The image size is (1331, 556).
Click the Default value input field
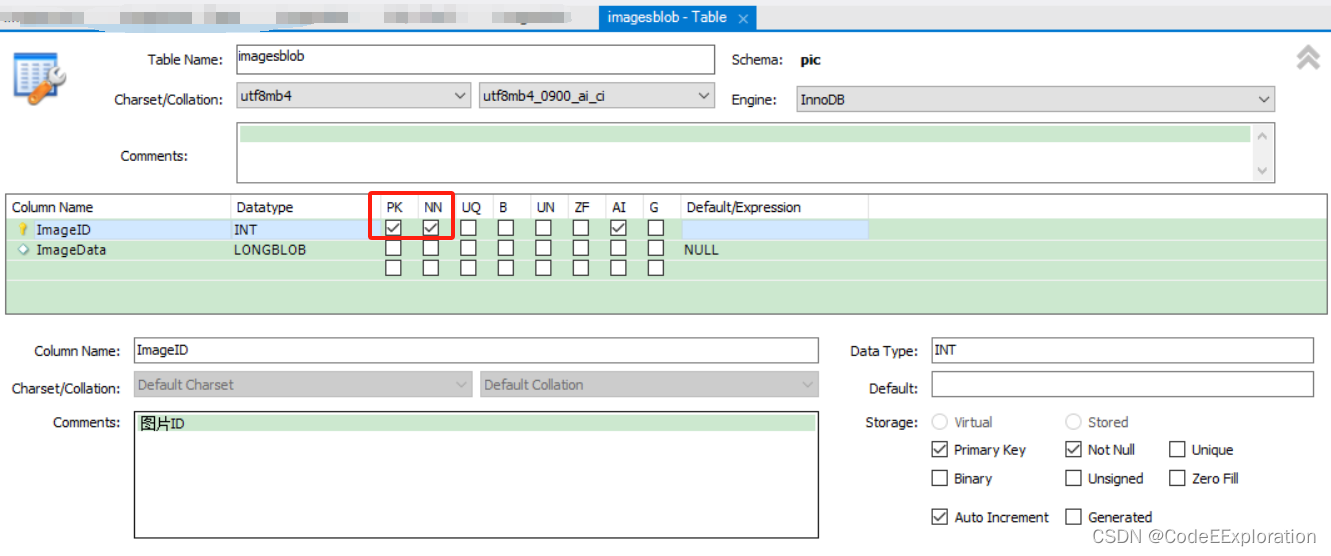point(1122,385)
